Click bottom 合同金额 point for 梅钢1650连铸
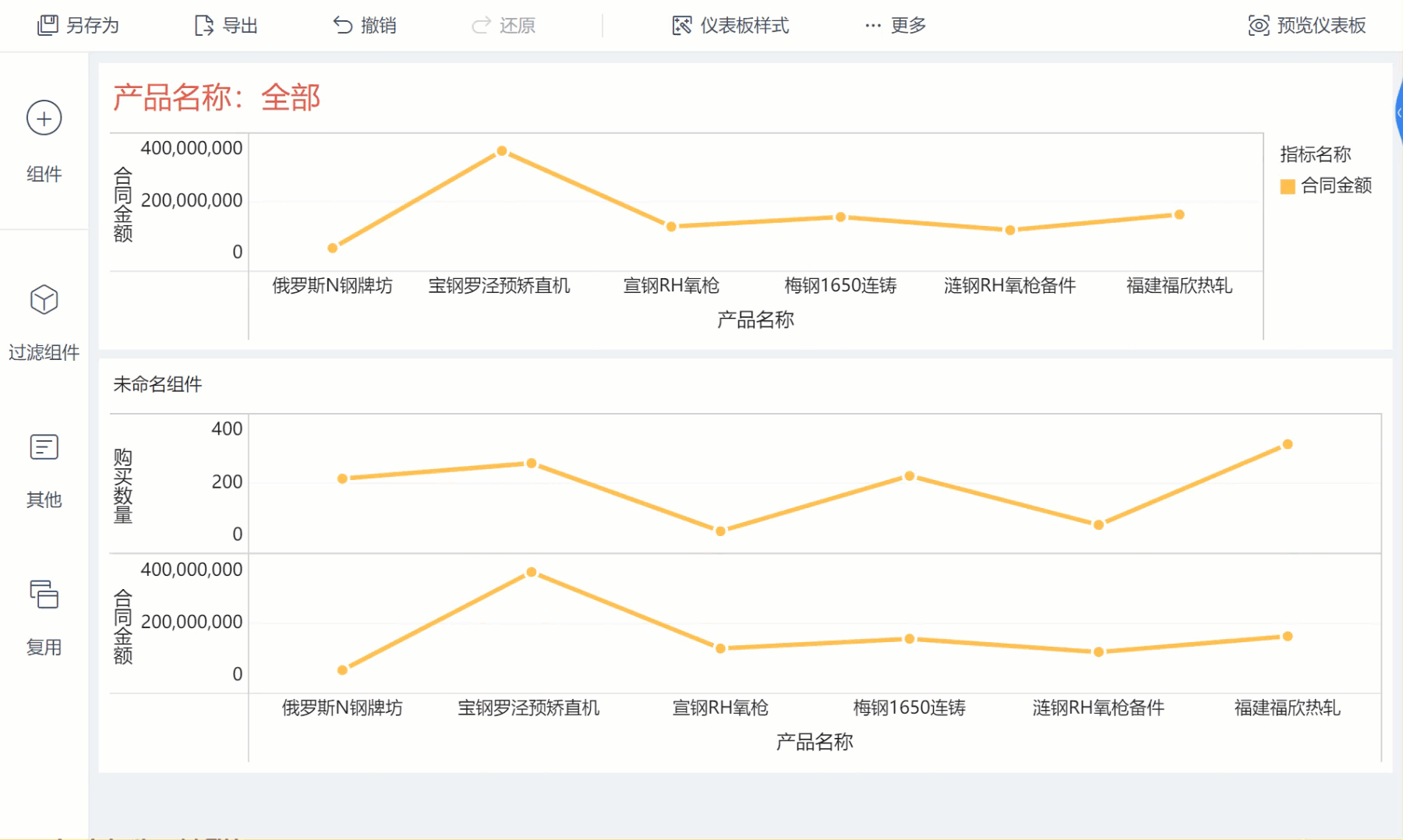 [910, 639]
